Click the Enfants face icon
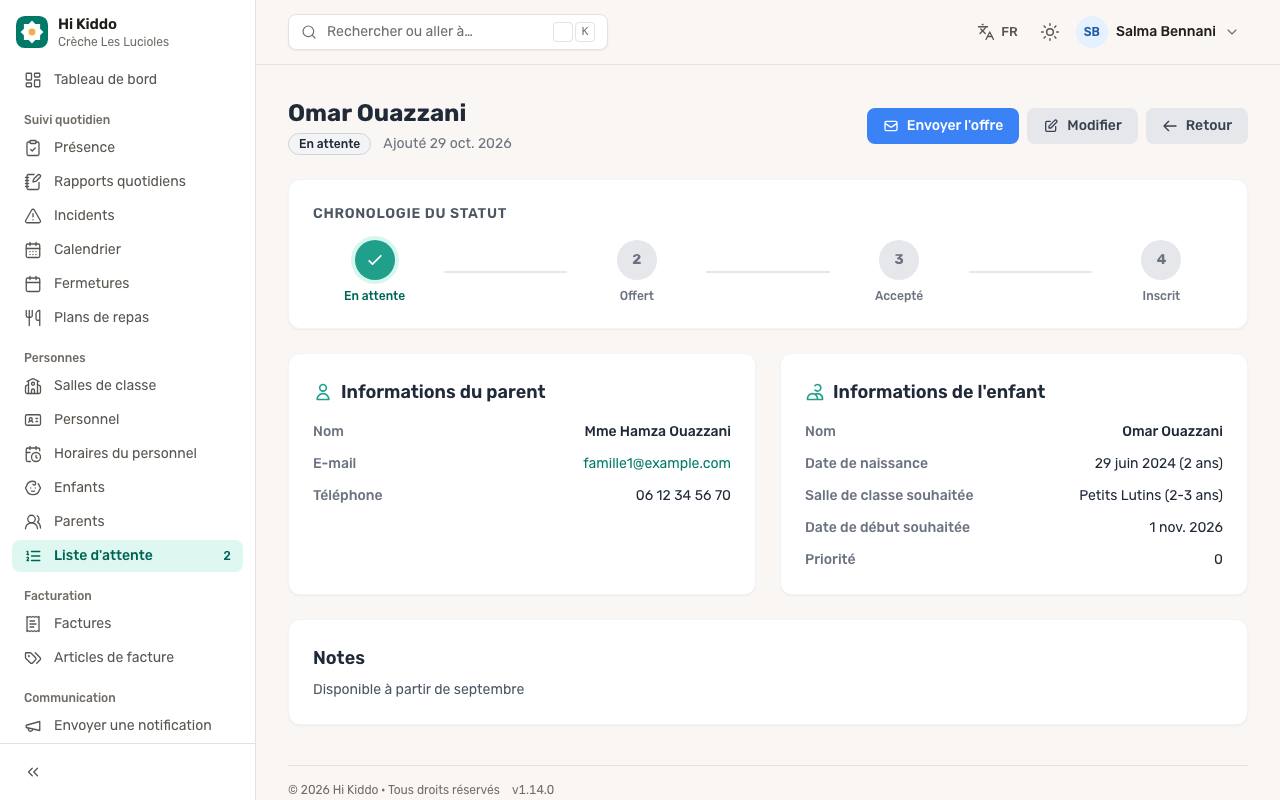 click(x=33, y=488)
